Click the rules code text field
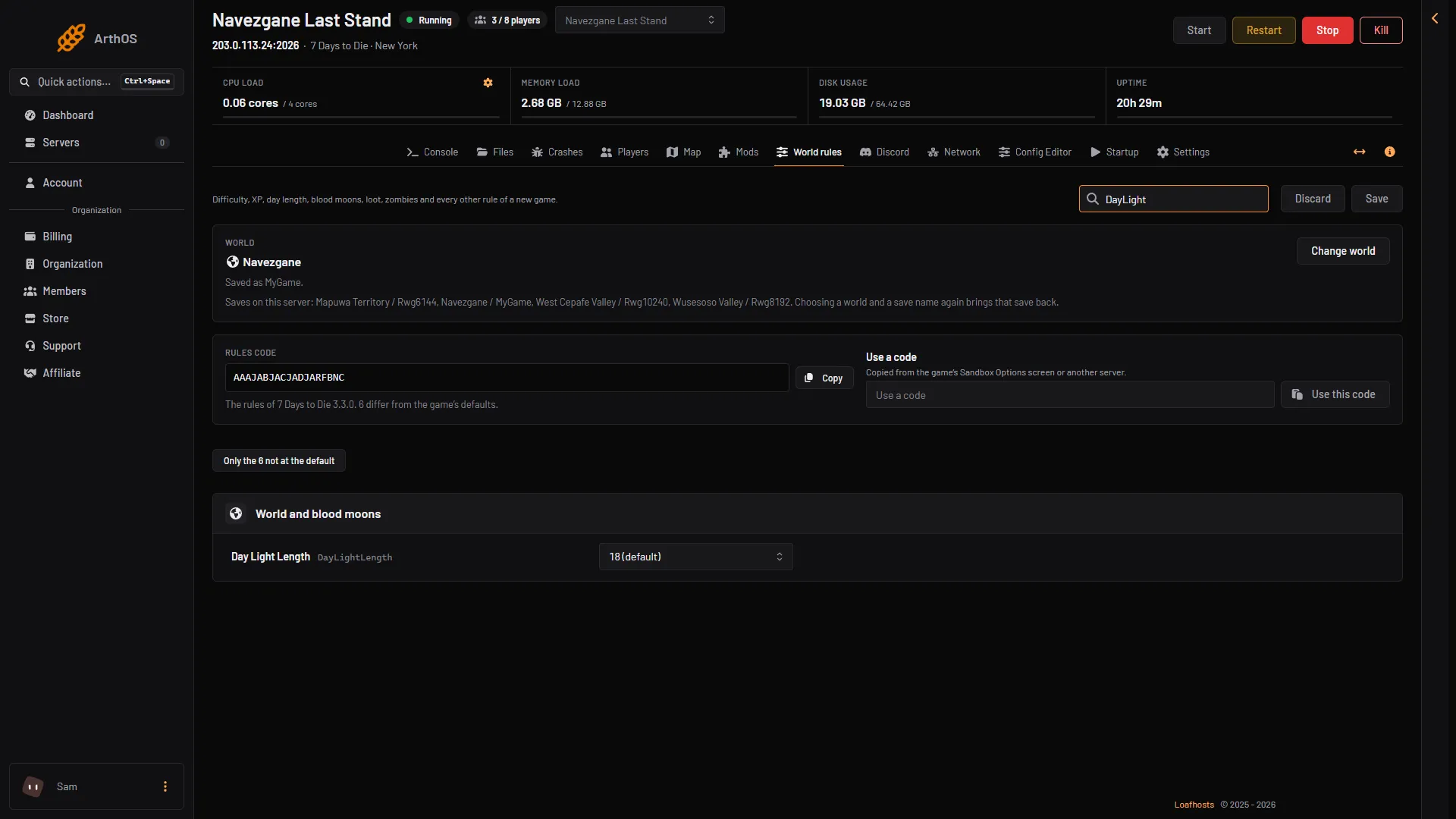Screen dimensions: 1456x819 507,378
